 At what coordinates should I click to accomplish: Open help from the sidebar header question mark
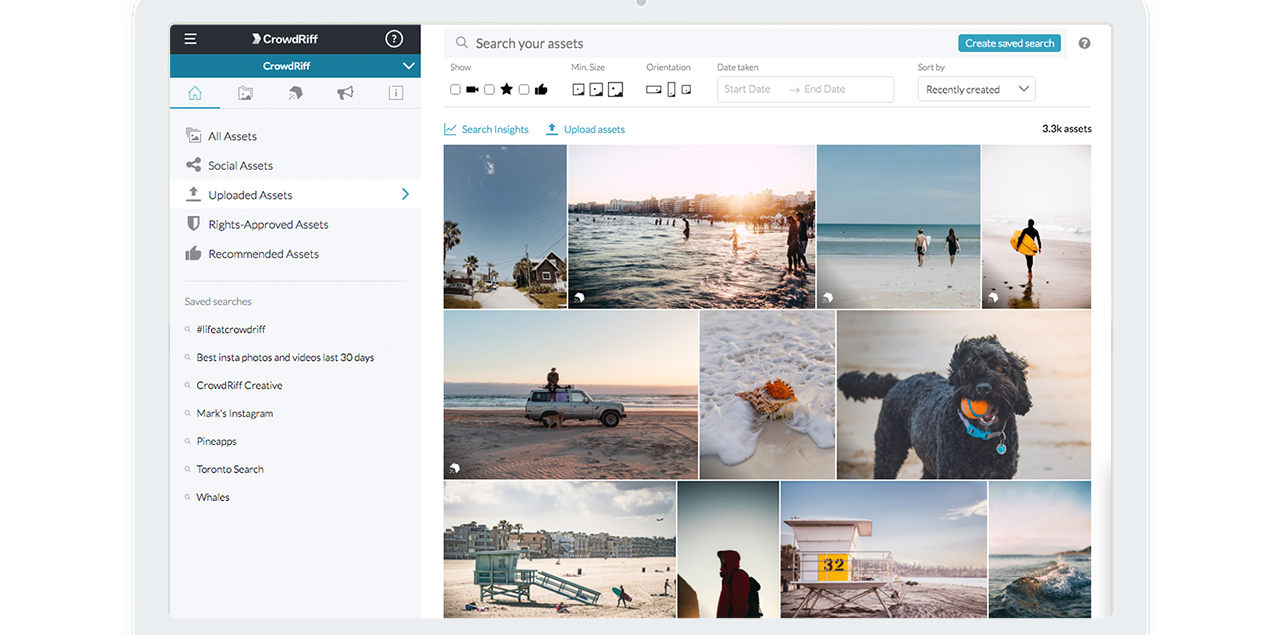(394, 39)
